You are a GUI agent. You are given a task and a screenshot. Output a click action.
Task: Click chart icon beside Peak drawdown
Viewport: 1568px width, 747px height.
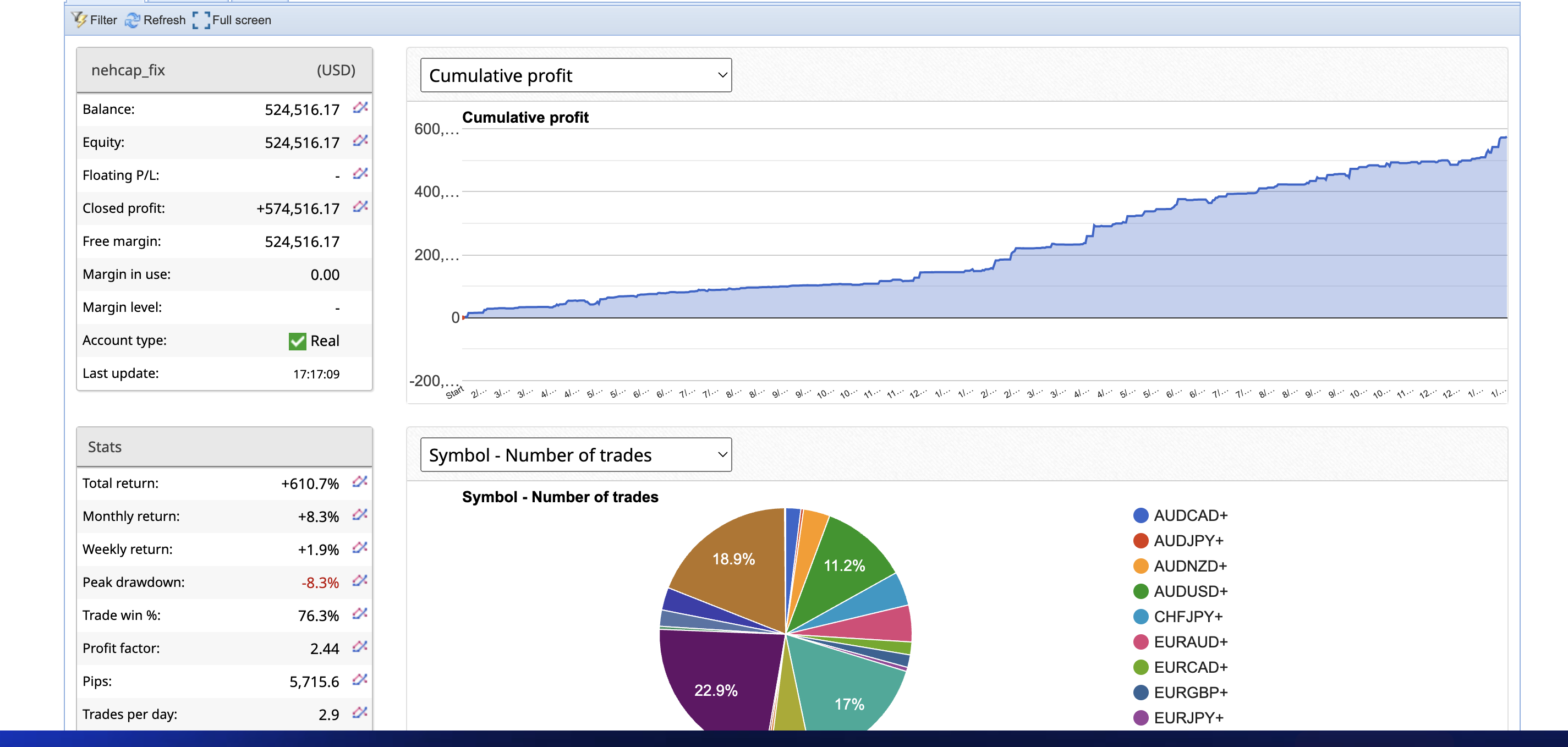tap(360, 580)
